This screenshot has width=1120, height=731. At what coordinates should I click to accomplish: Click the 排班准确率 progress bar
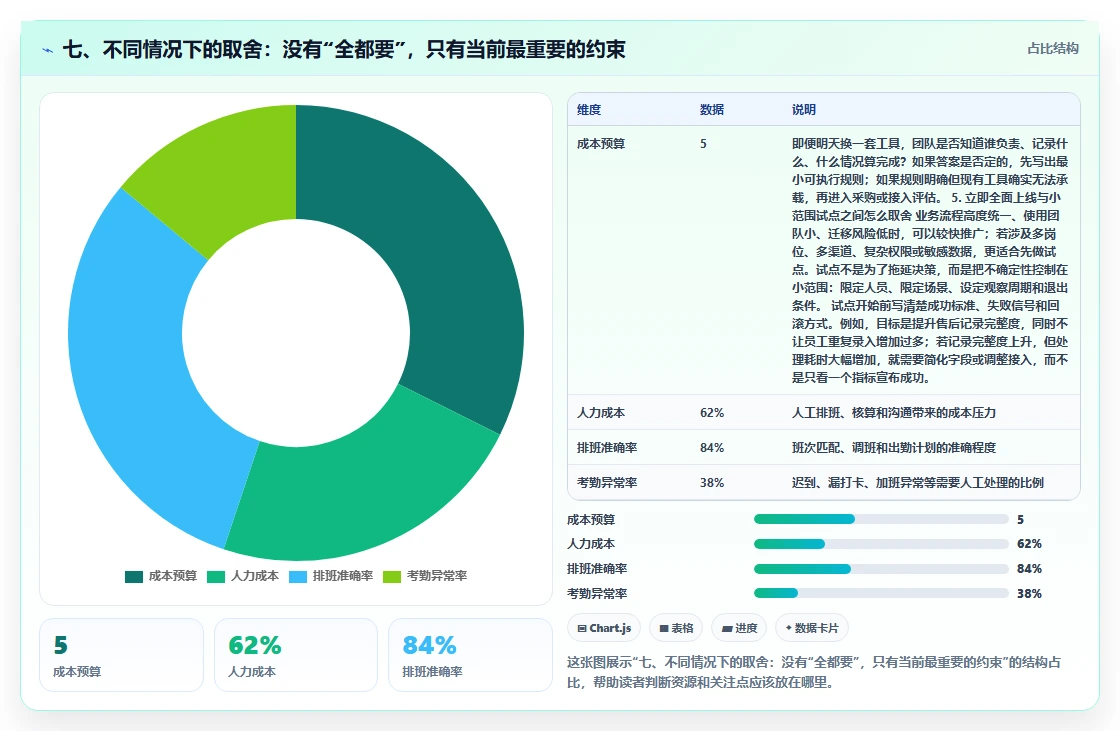point(881,569)
